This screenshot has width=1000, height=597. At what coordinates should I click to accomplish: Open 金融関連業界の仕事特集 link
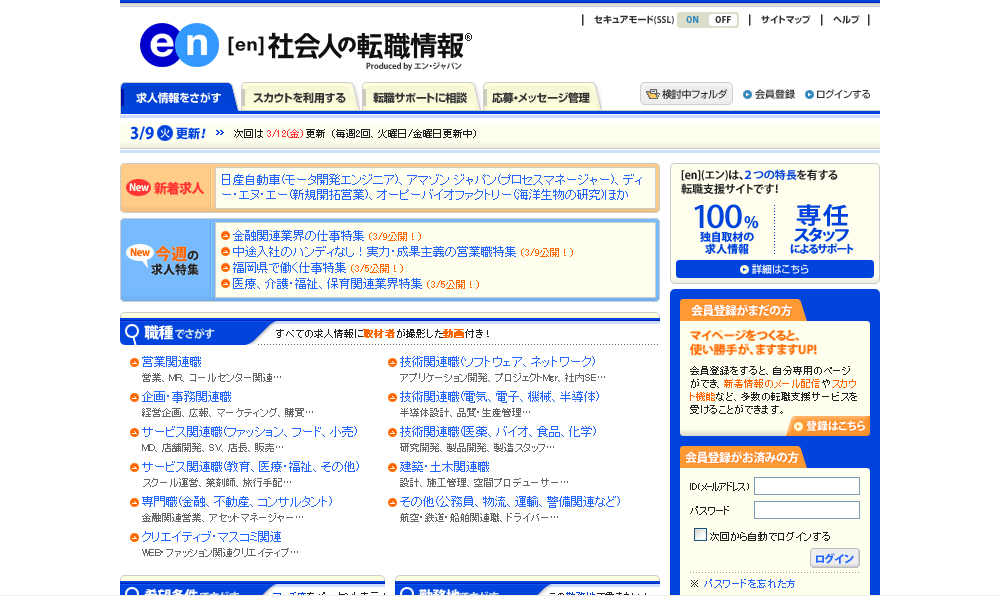pos(298,236)
